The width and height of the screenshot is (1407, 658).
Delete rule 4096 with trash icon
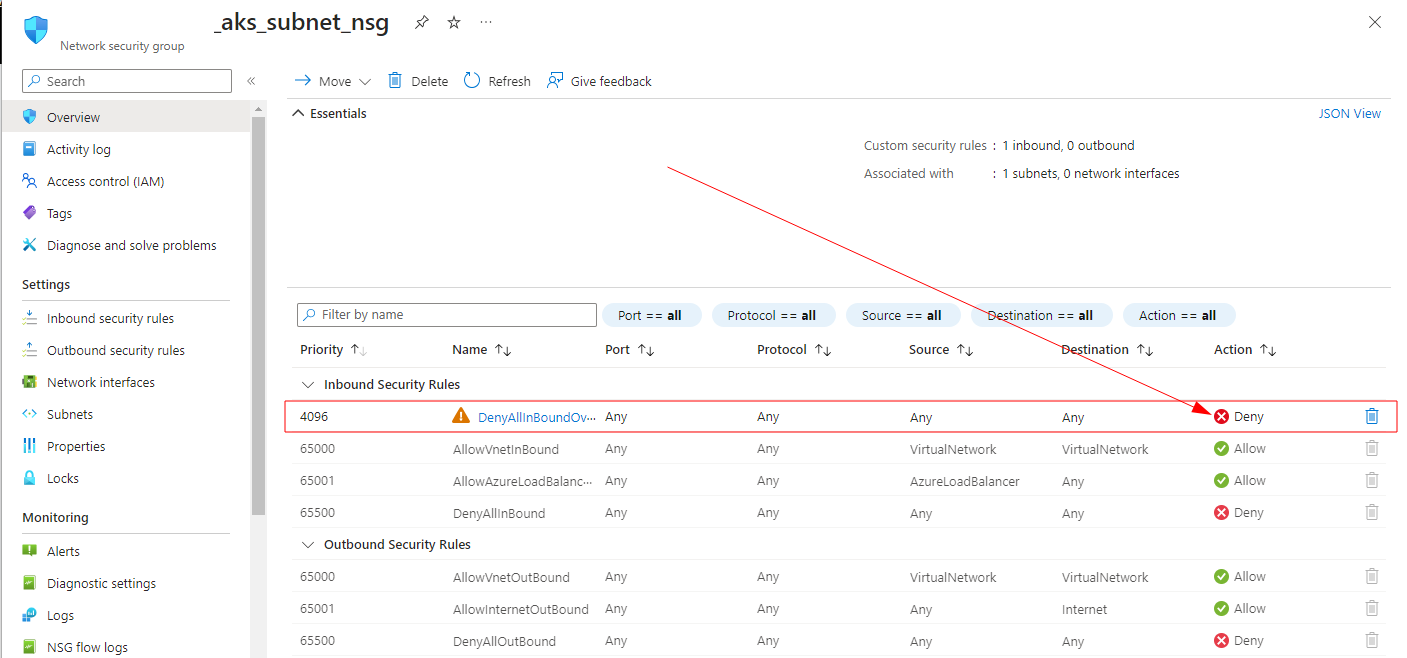[1372, 416]
